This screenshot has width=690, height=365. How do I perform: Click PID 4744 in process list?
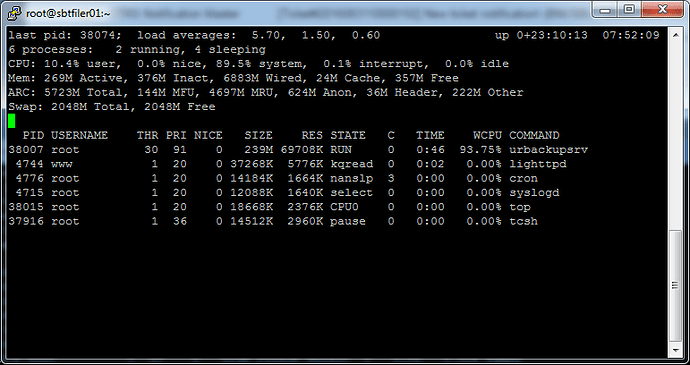pos(29,164)
